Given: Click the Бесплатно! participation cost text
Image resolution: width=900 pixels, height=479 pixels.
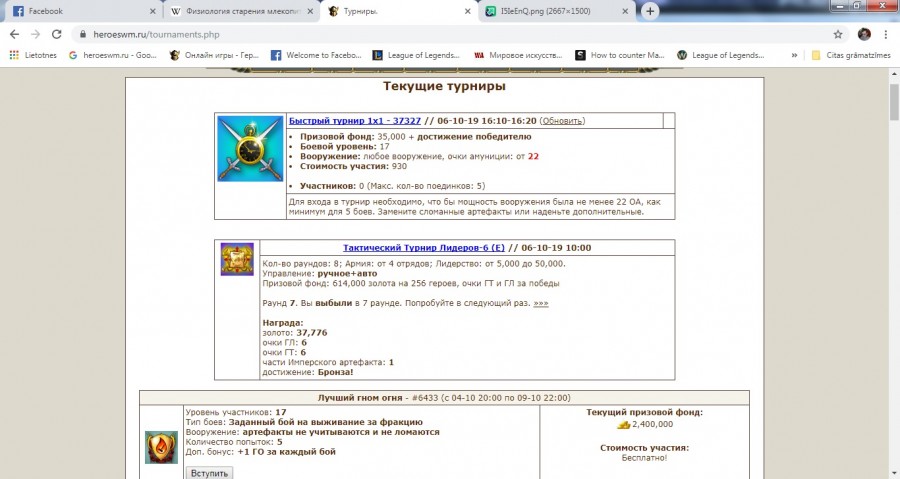Looking at the screenshot, I should pos(644,458).
